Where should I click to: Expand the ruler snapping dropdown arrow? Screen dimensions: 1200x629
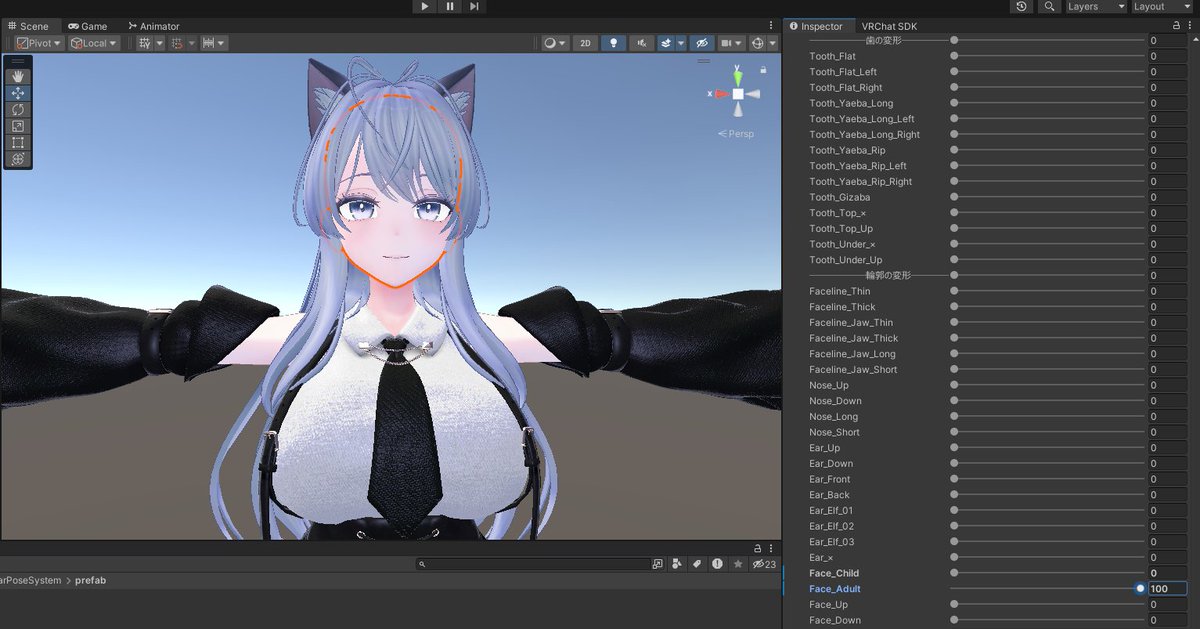click(x=221, y=43)
